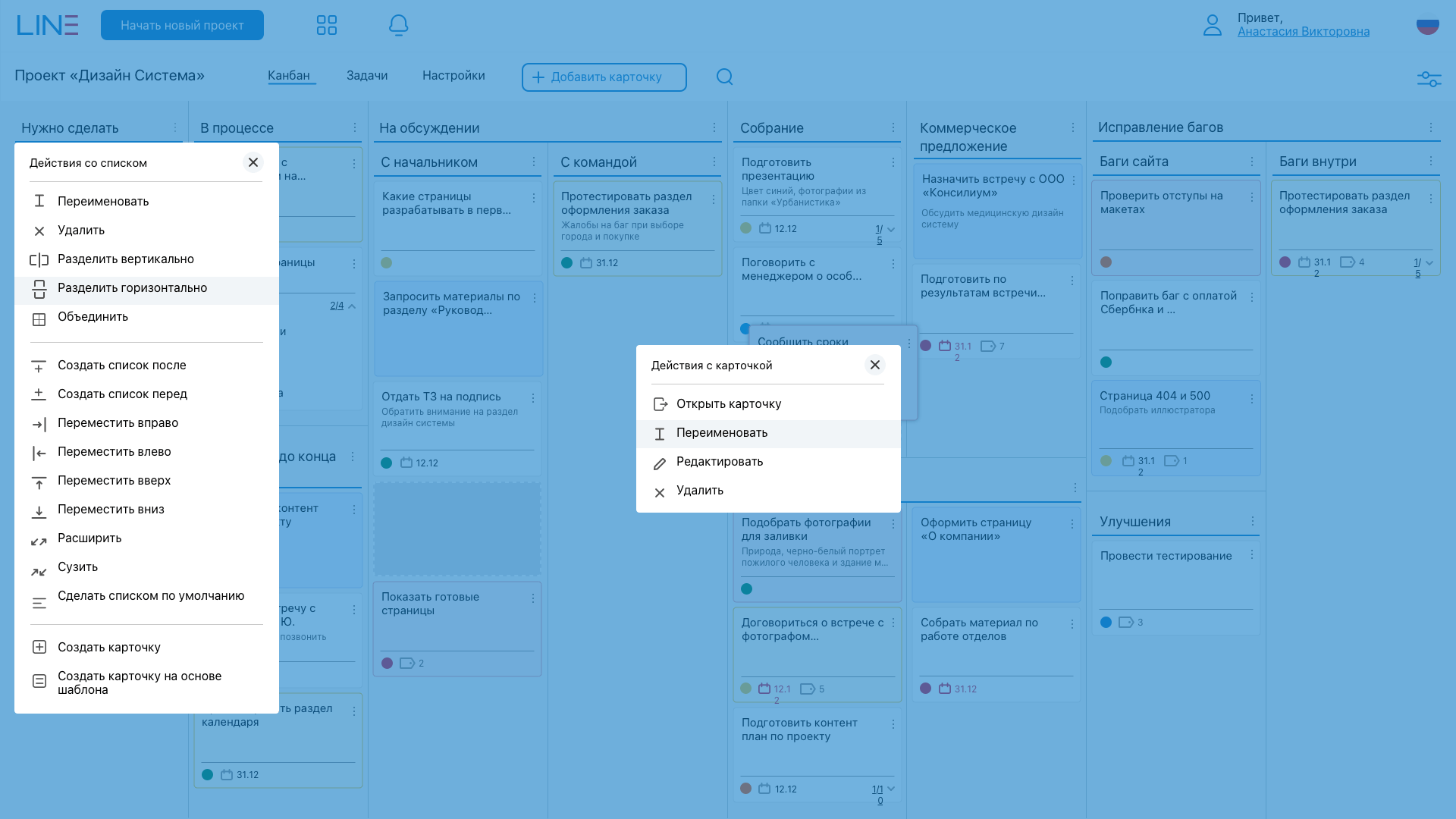
Task: Expand 1/1 checklist on Подготовить контент план card
Action: [x=891, y=789]
